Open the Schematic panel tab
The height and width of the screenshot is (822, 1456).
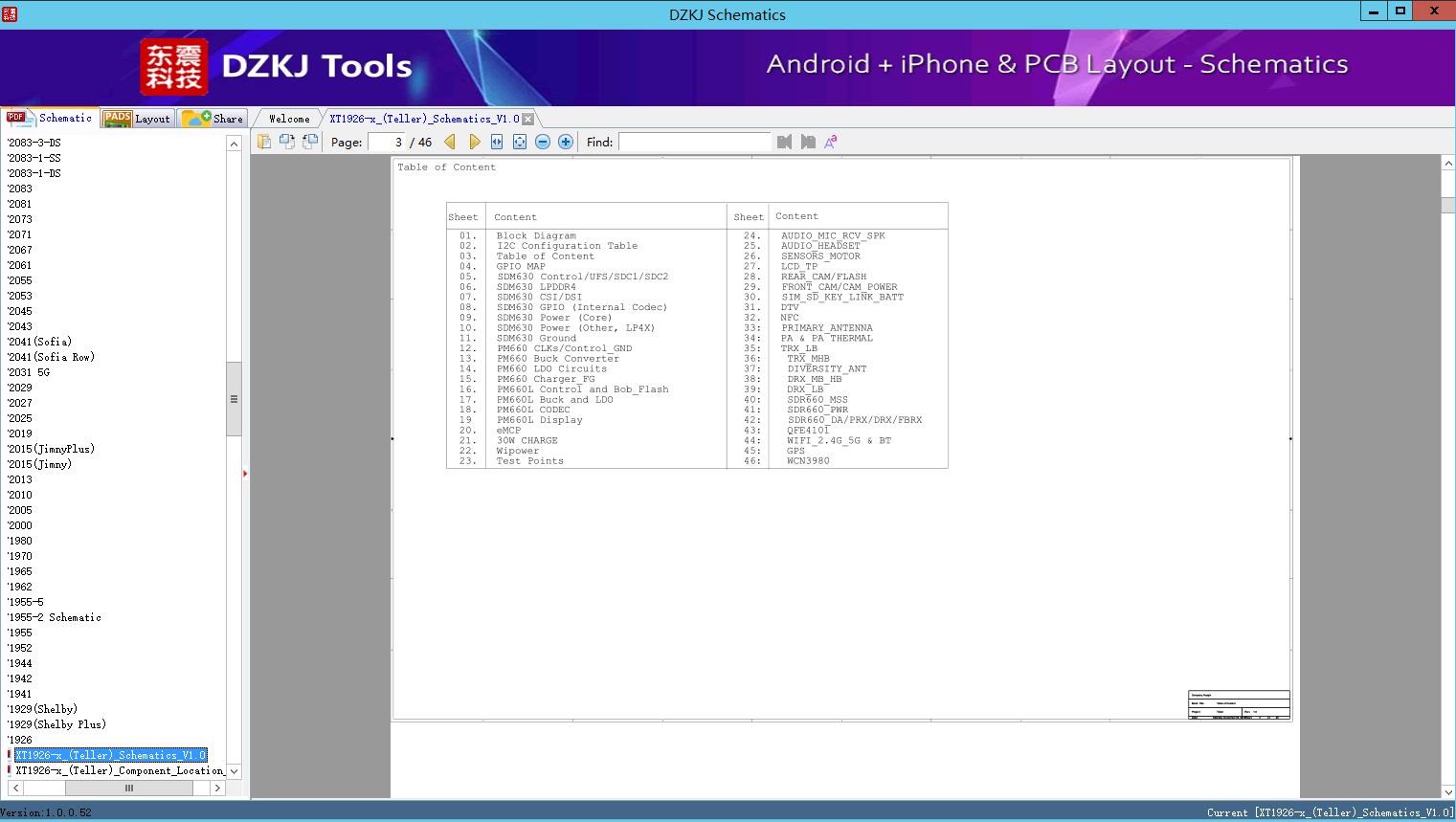51,118
